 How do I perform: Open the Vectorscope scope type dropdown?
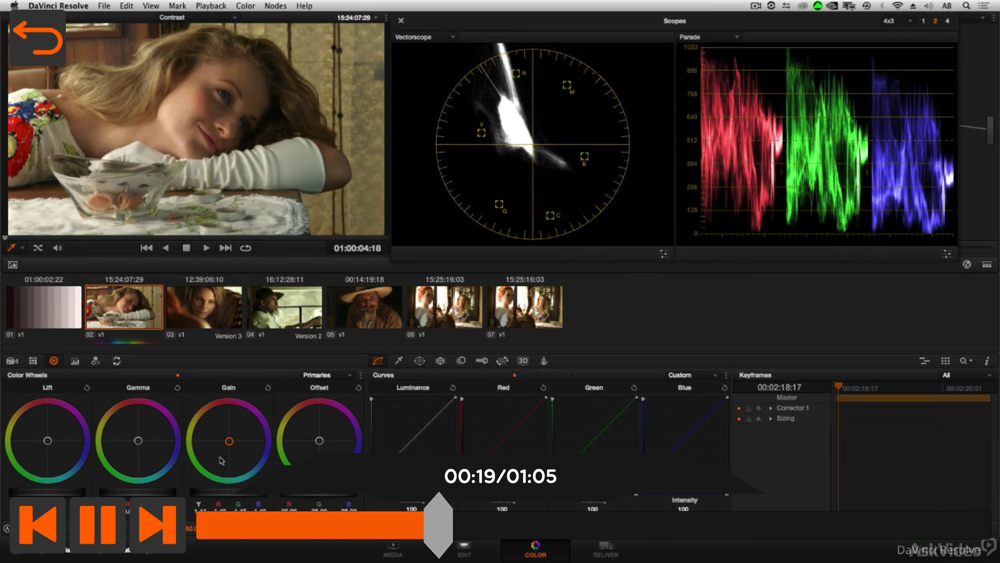click(x=425, y=37)
